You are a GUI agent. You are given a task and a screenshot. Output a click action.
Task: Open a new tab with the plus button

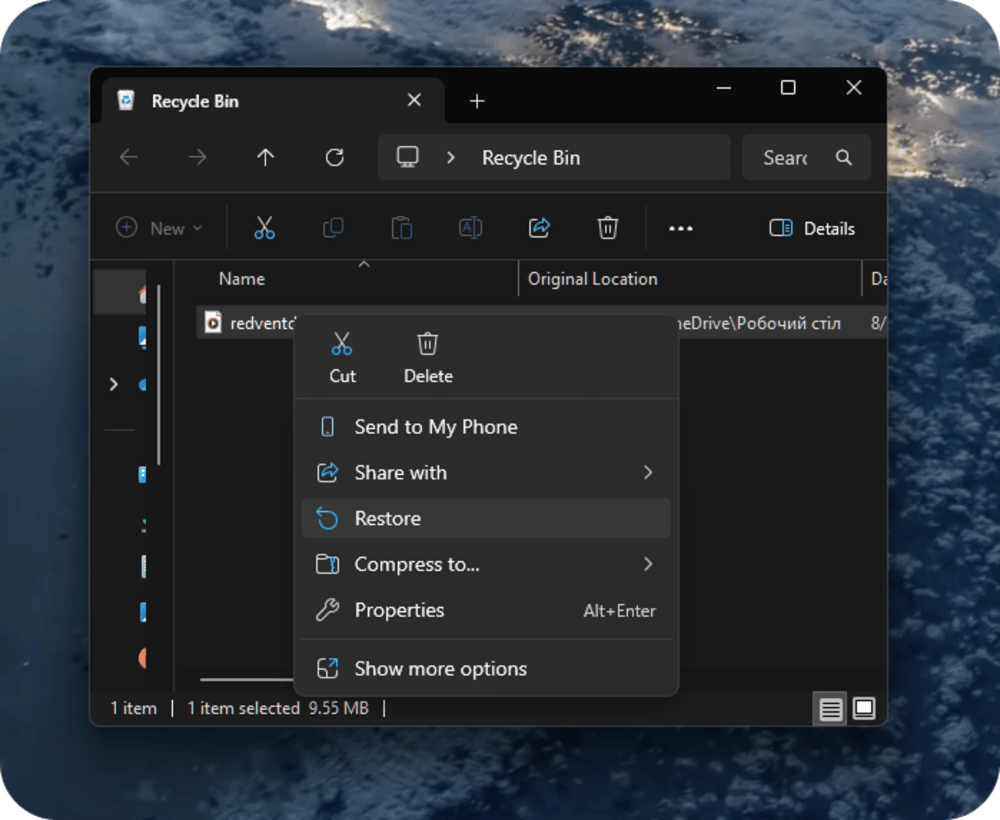pos(477,101)
